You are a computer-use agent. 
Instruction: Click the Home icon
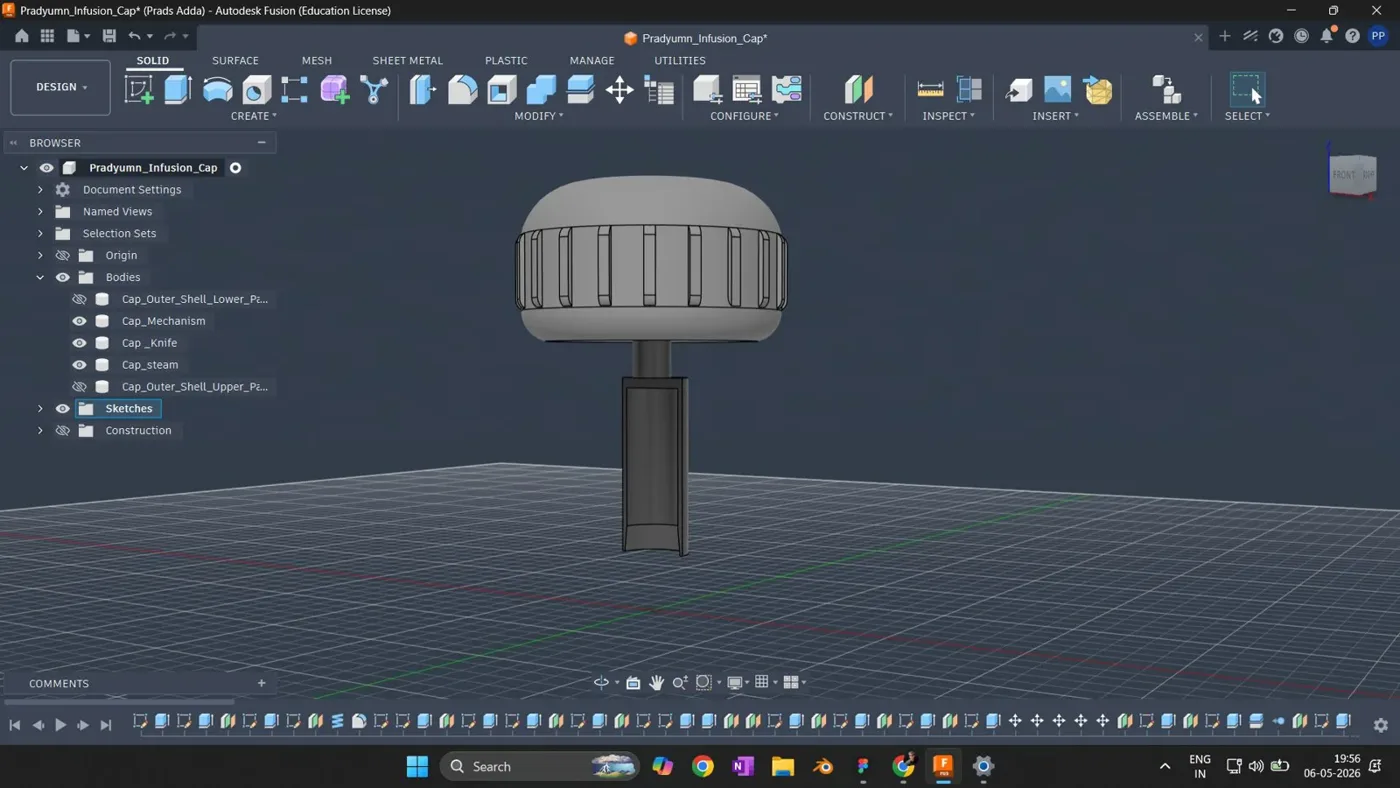pyautogui.click(x=22, y=36)
